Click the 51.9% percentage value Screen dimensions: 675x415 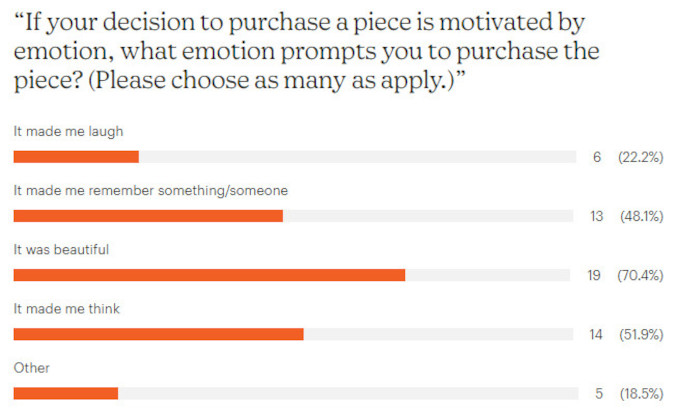pyautogui.click(x=640, y=334)
